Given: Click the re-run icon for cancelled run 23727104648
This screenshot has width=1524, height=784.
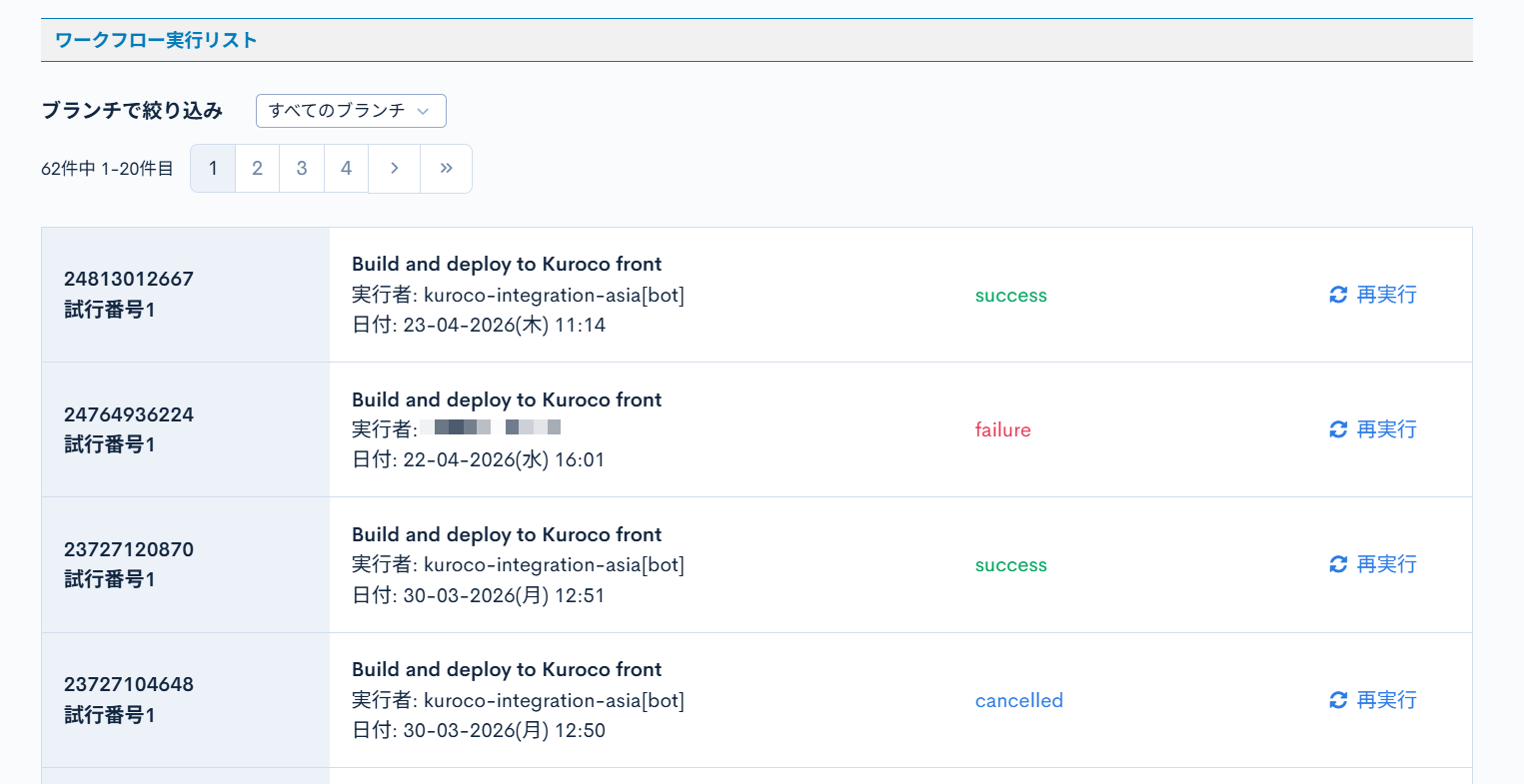Looking at the screenshot, I should point(1338,700).
